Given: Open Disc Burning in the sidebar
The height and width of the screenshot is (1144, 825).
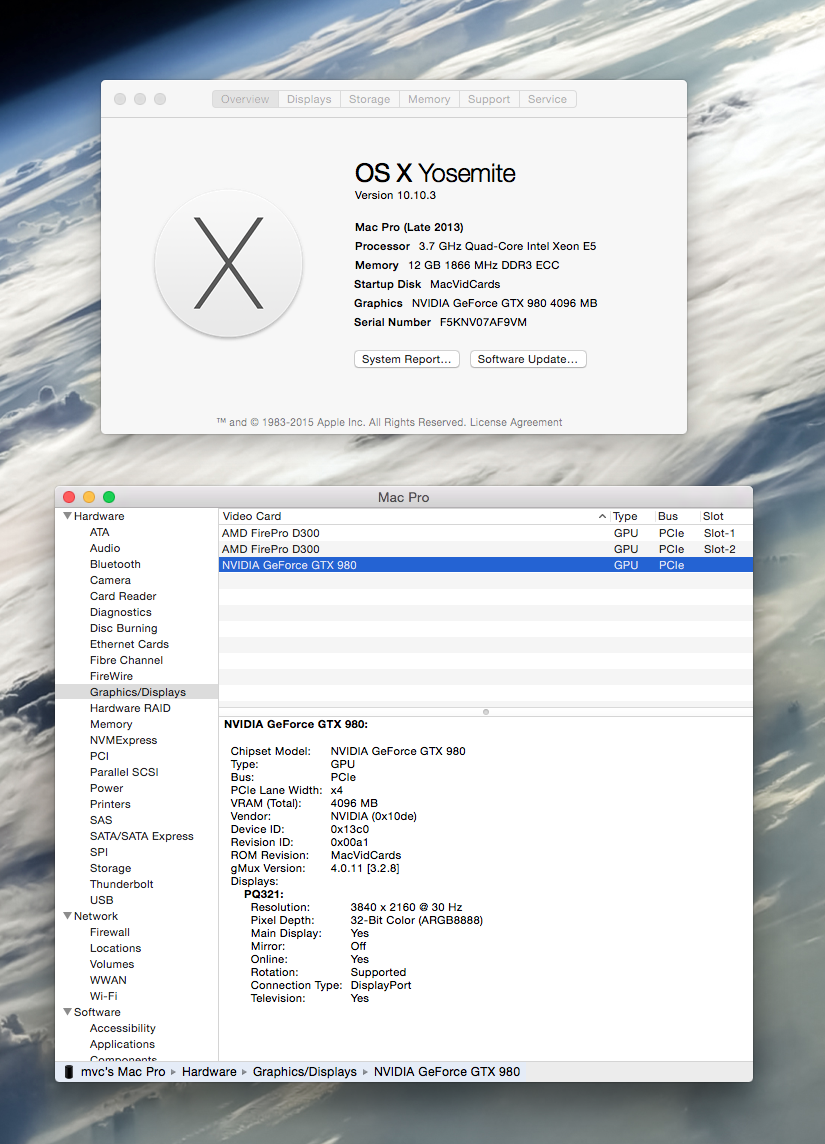Looking at the screenshot, I should pos(124,629).
